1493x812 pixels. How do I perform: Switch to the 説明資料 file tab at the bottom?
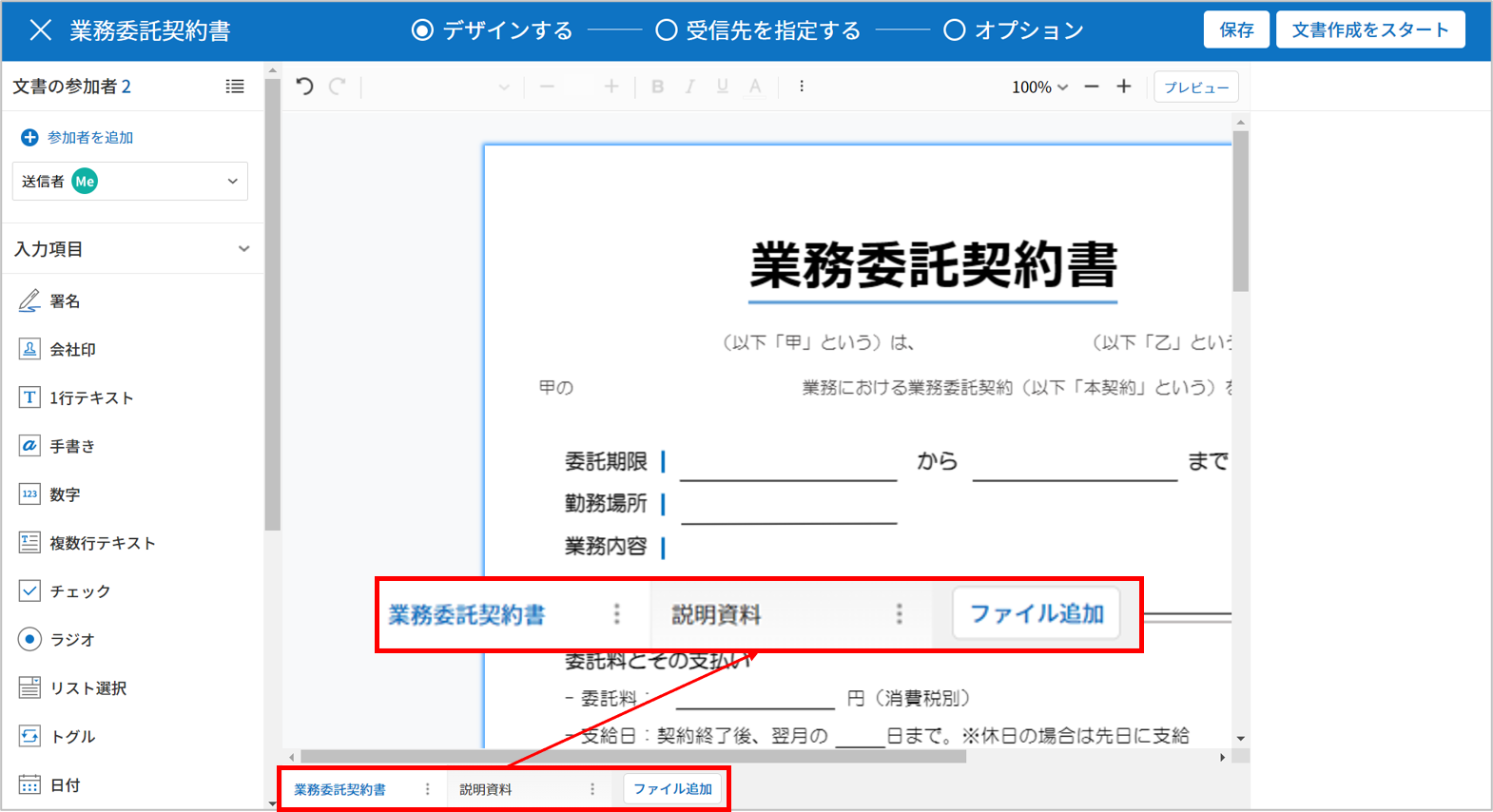point(486,789)
